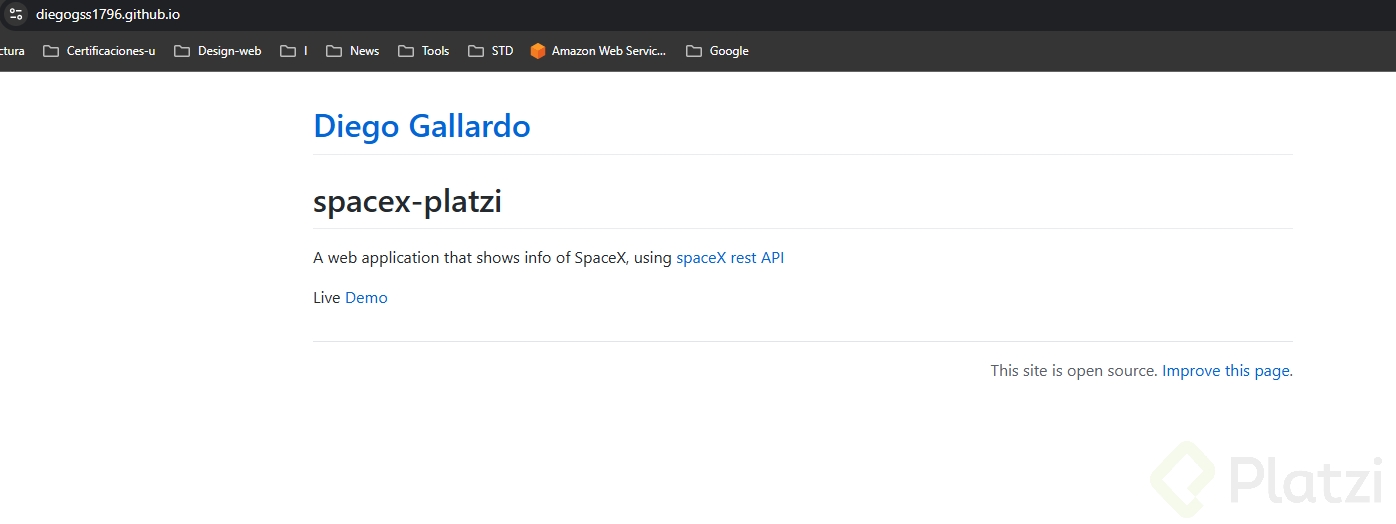Click the Platzi text in the watermark
The image size is (1396, 524).
[1304, 480]
